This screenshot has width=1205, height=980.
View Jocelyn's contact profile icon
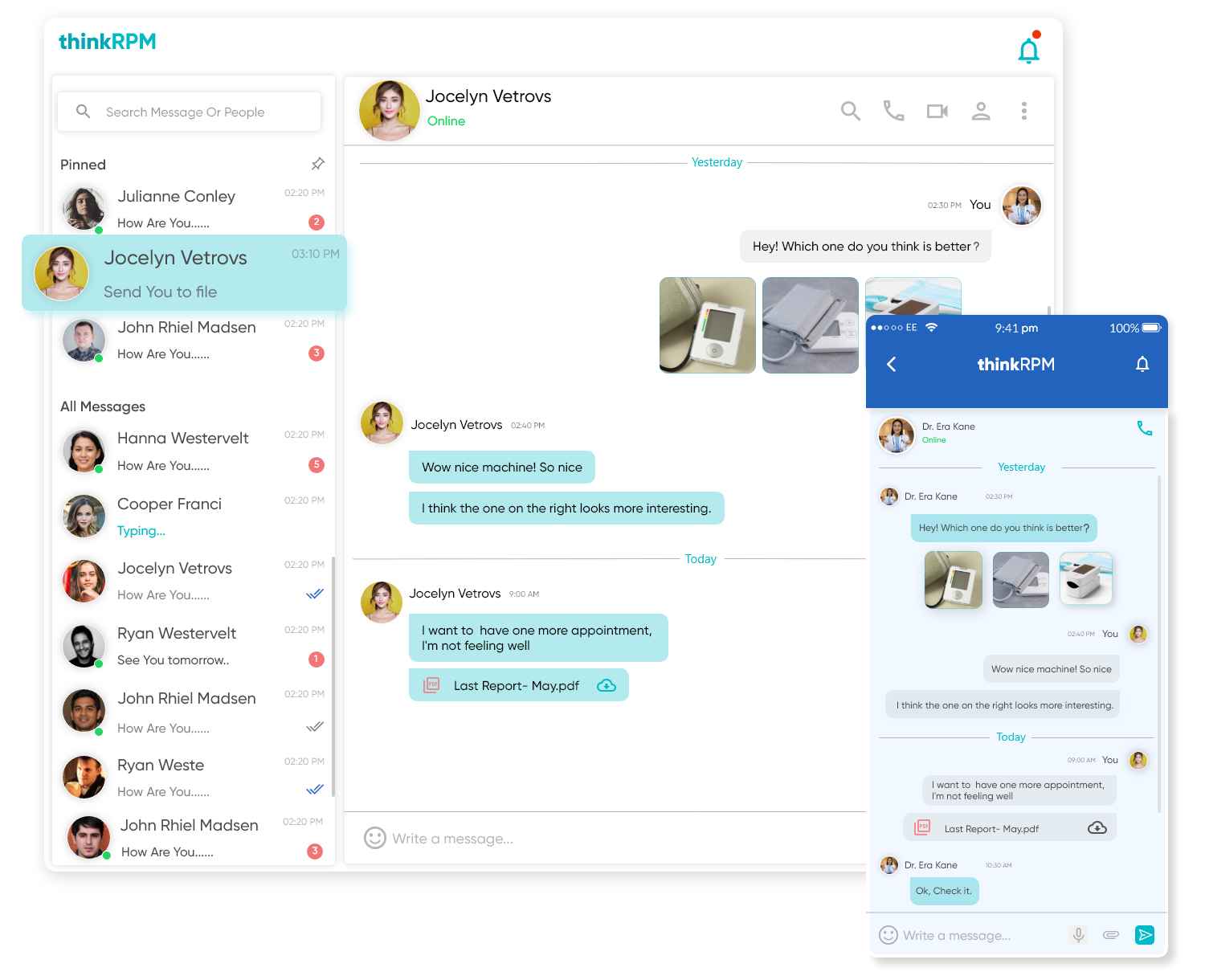point(981,110)
